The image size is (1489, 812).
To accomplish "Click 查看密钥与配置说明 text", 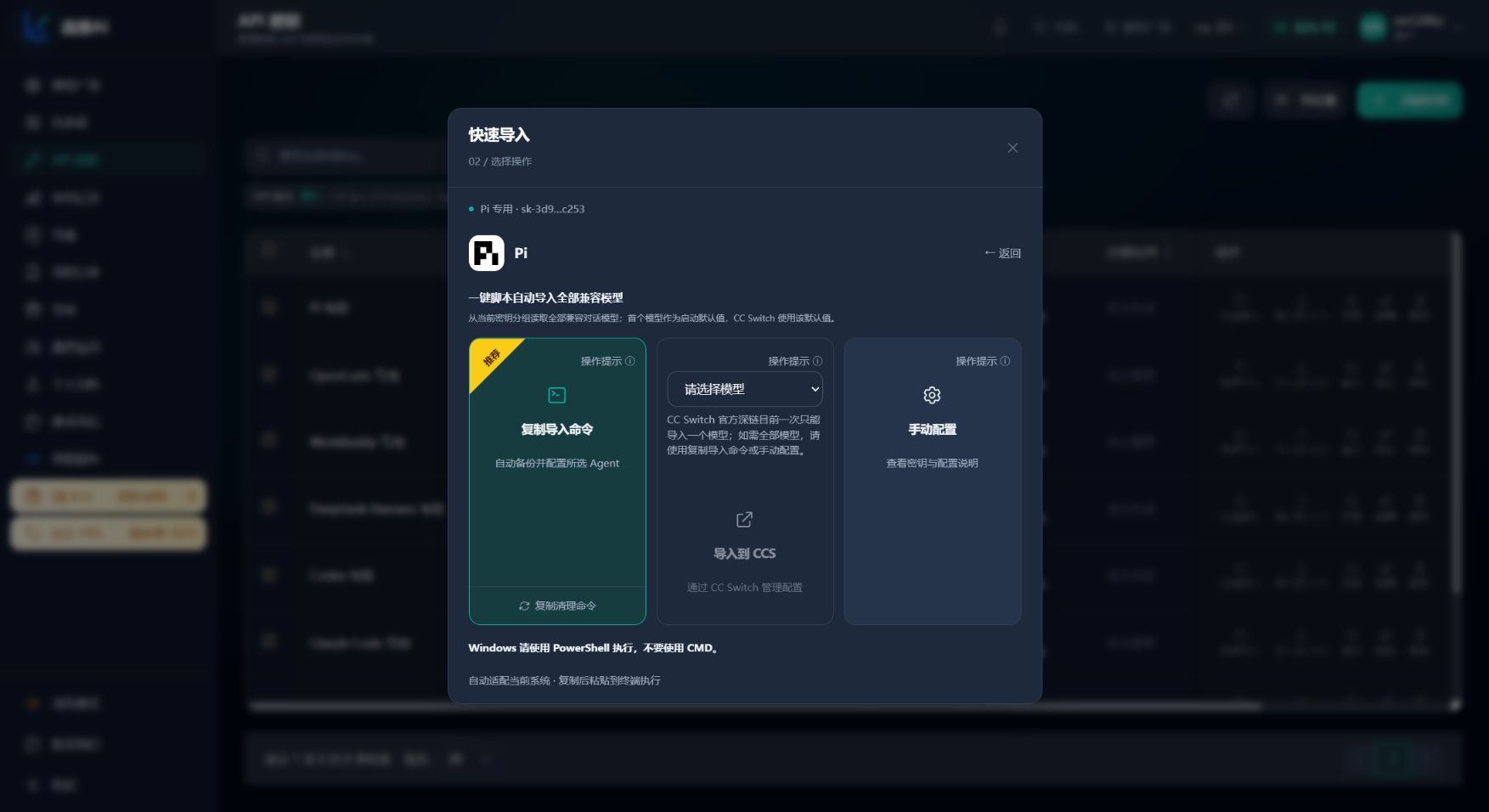I will (933, 463).
